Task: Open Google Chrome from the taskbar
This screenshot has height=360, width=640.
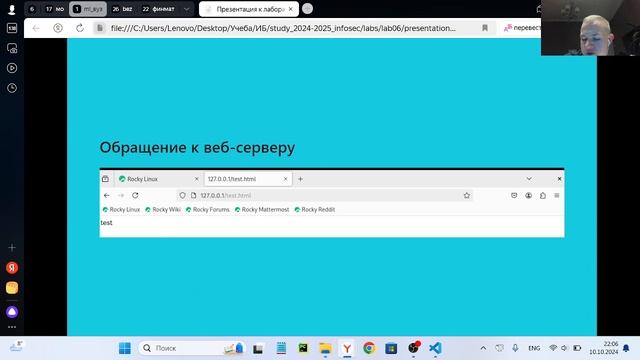Action: tap(369, 348)
